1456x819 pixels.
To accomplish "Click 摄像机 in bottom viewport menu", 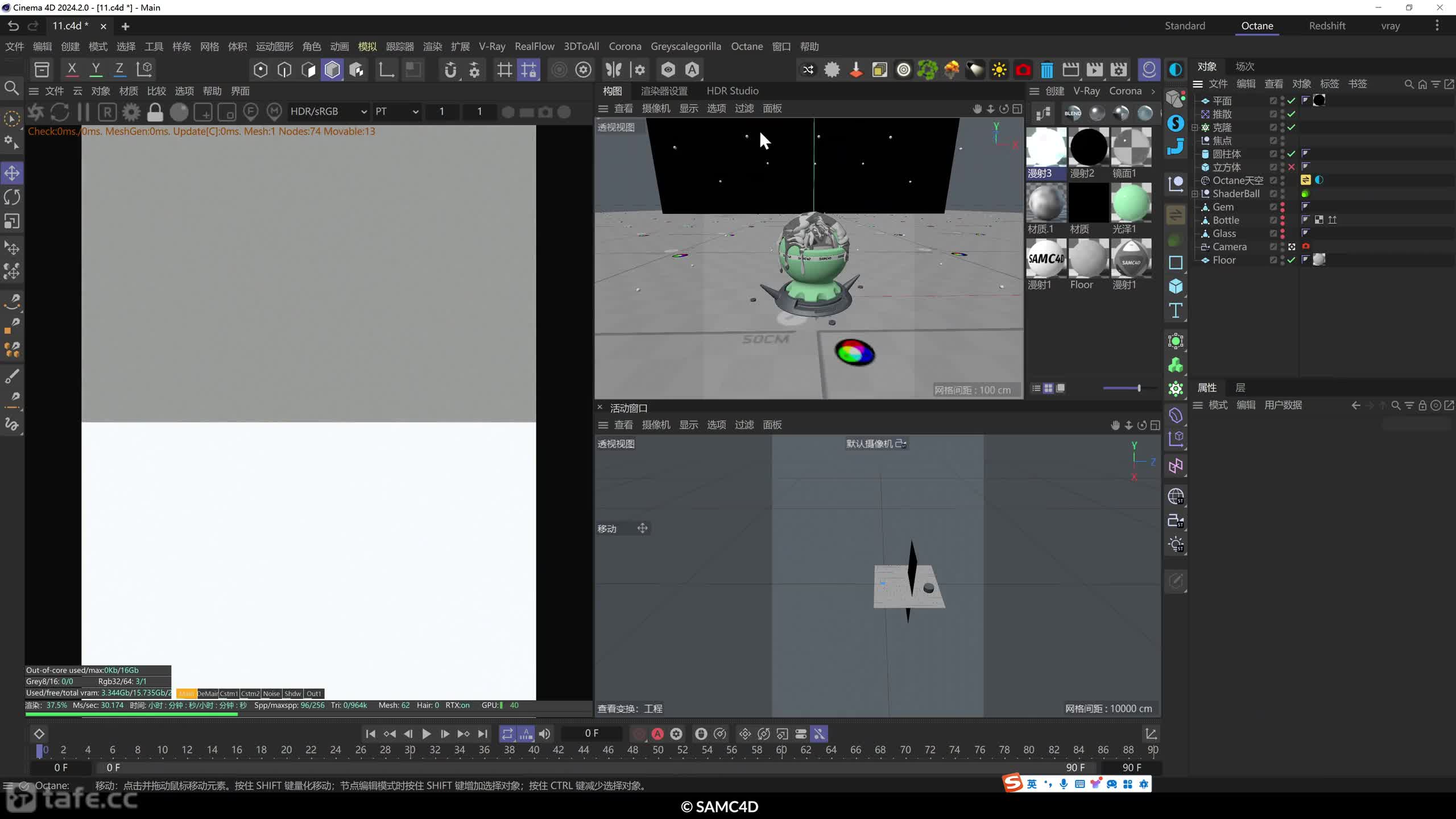I will [x=656, y=425].
